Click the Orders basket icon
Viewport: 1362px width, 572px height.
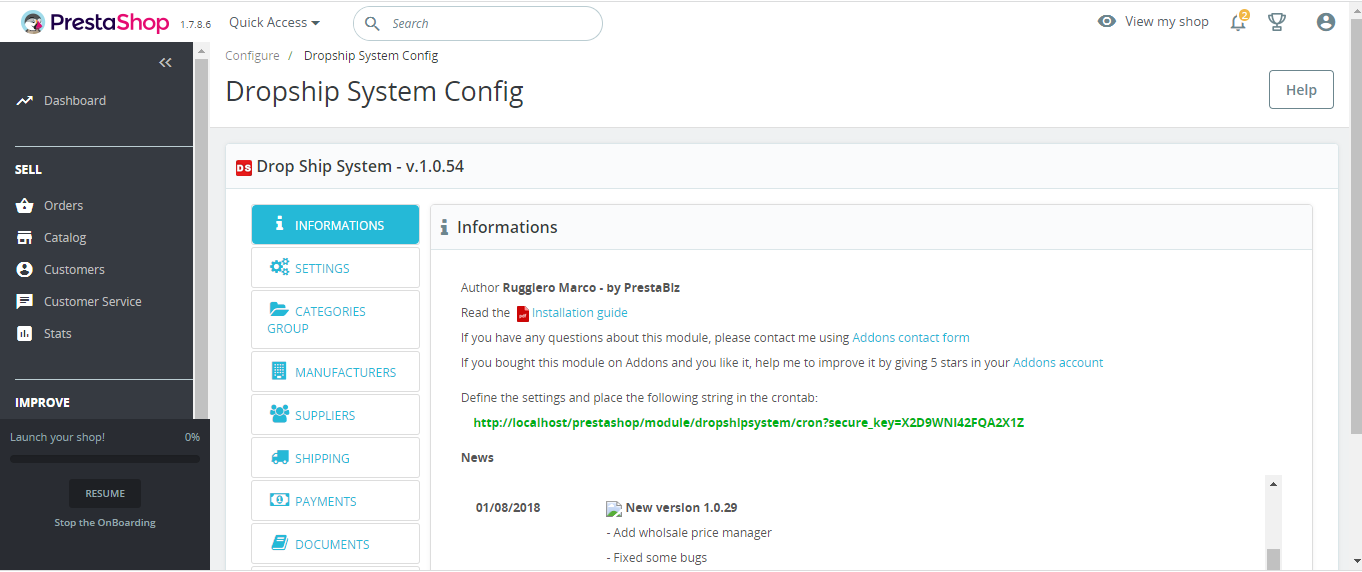coord(25,206)
